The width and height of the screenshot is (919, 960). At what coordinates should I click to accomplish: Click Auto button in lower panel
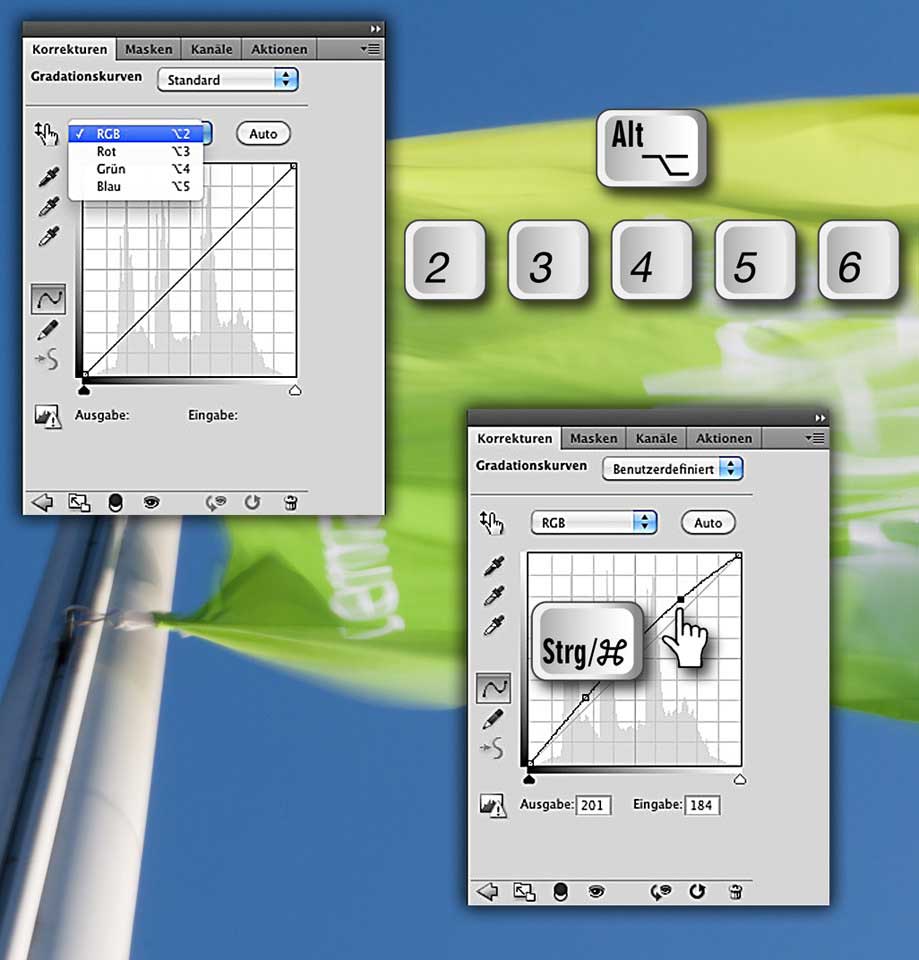point(708,523)
